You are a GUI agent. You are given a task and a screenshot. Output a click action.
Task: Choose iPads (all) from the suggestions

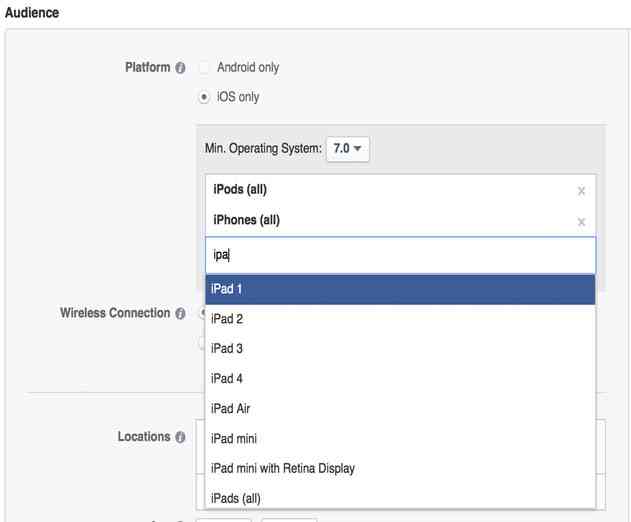click(400, 498)
